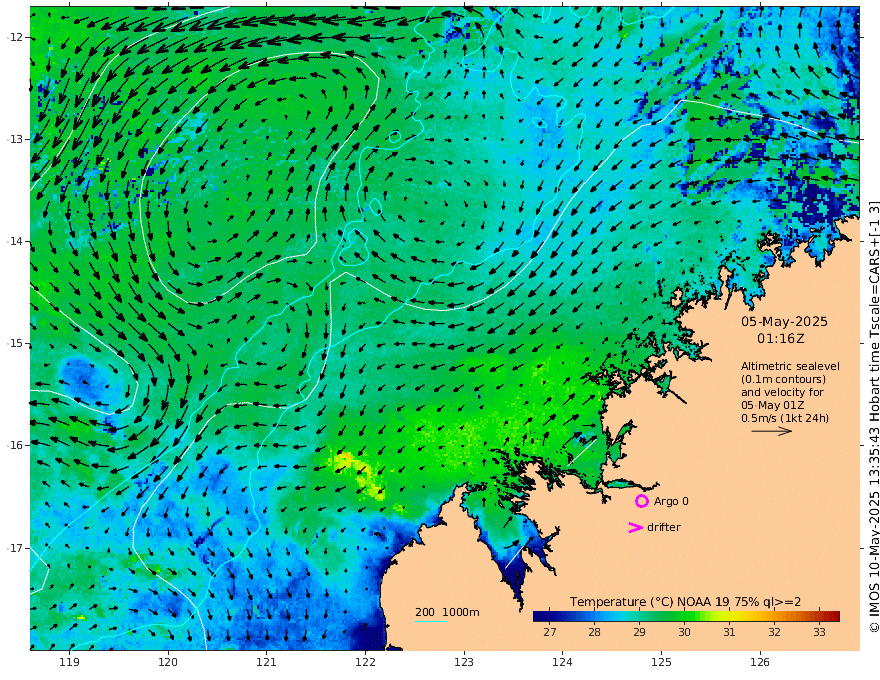Screen dimensions: 880x680
Task: Click the latitude axis label -14
Action: pyautogui.click(x=15, y=241)
